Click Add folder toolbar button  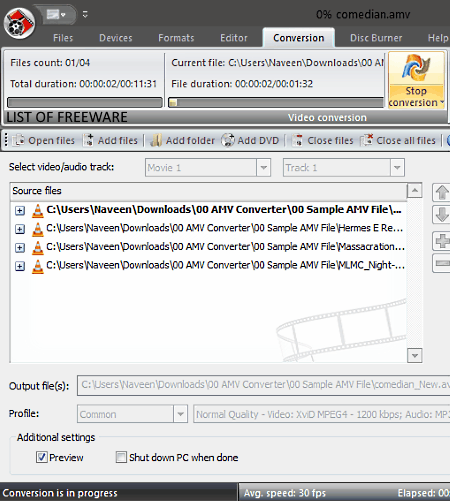(183, 140)
